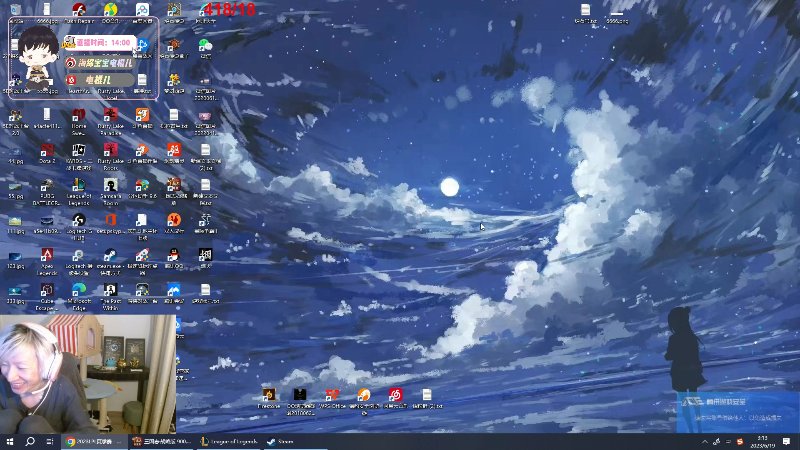Click the taskbar clock and date
This screenshot has width=800, height=450.
click(x=763, y=442)
